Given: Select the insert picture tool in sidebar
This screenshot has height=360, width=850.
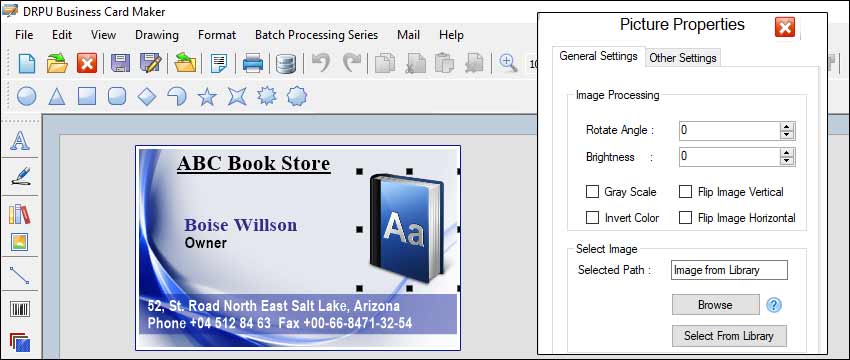Looking at the screenshot, I should tap(20, 242).
